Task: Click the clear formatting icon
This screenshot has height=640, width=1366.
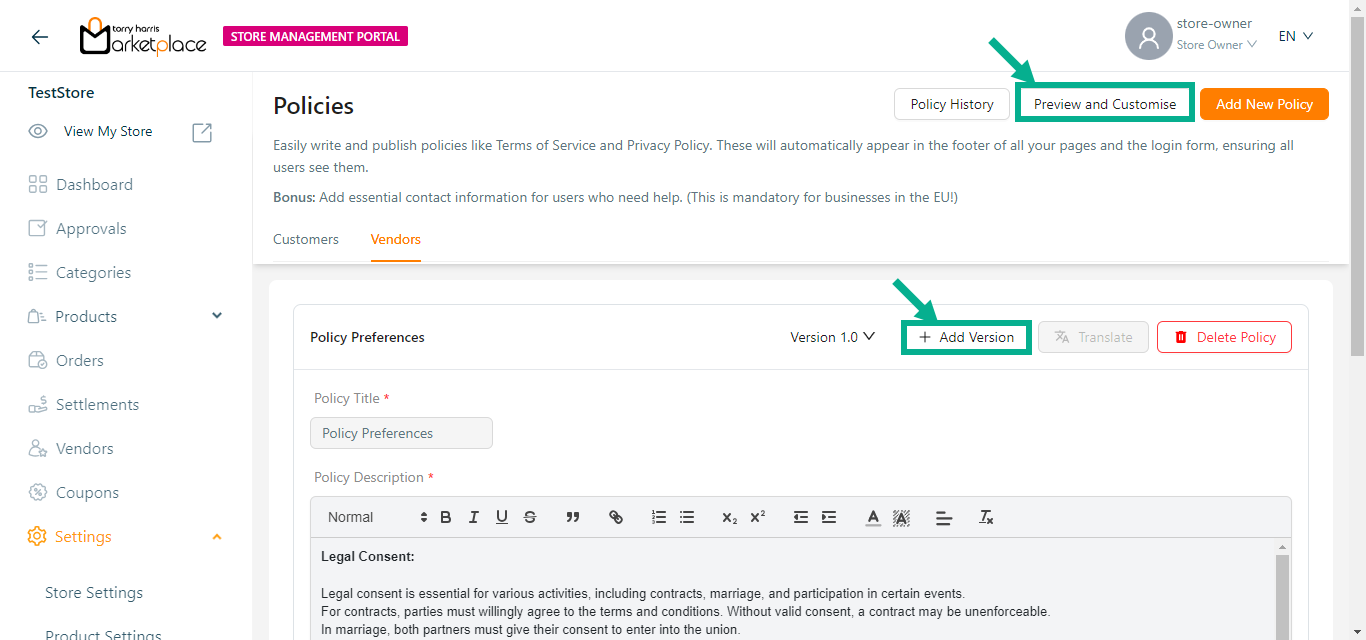Action: [x=986, y=517]
